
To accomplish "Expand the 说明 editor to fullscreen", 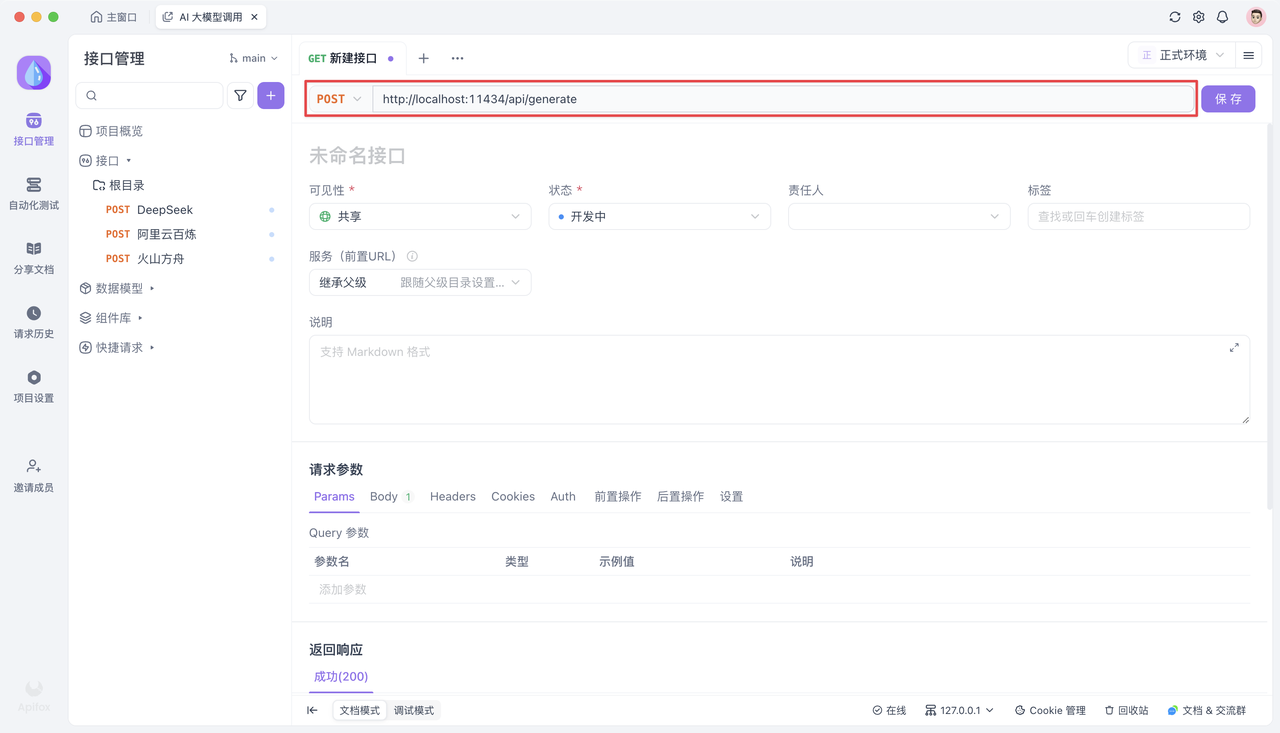I will click(1234, 348).
